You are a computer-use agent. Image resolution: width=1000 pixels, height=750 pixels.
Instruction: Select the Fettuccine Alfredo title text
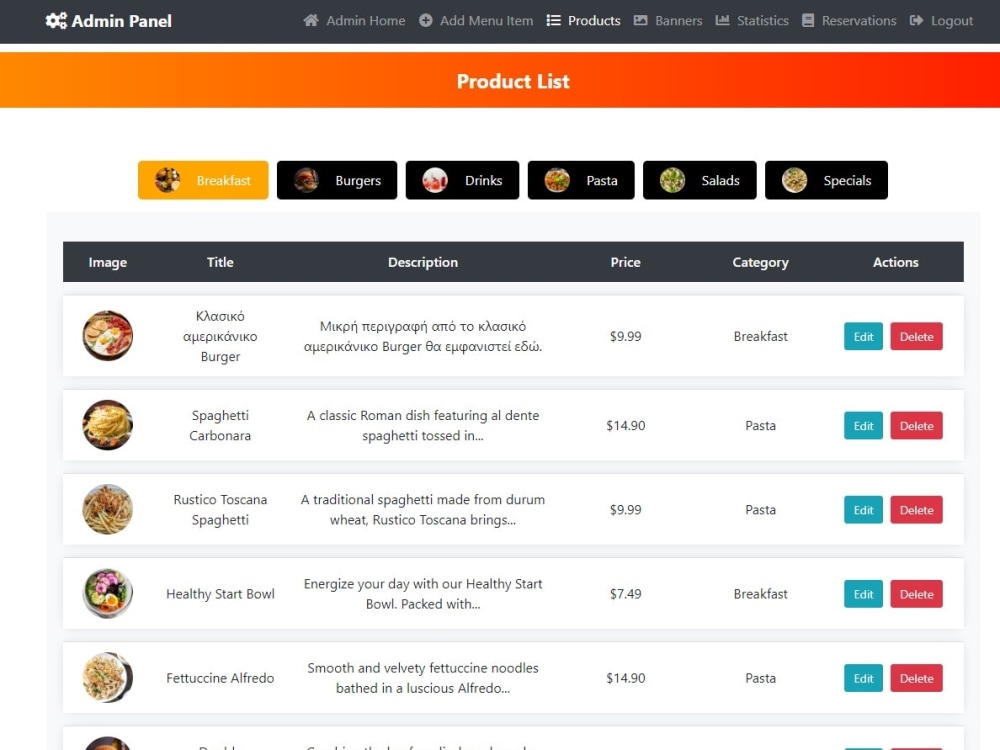point(220,678)
